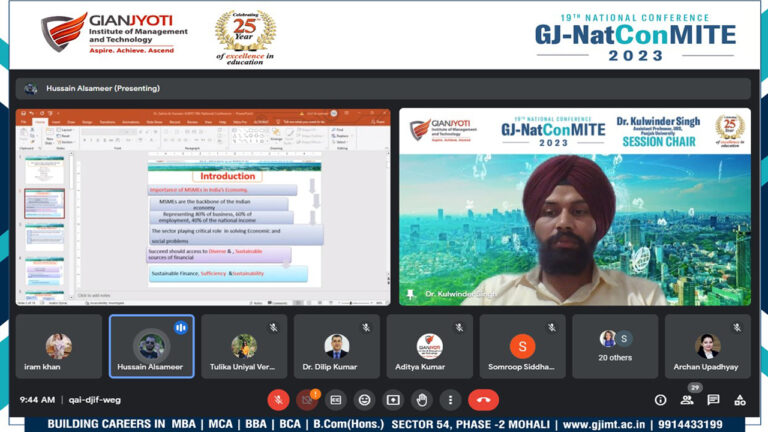The image size is (768, 432).
Task: Raise your hand in the meeting
Action: (x=422, y=400)
